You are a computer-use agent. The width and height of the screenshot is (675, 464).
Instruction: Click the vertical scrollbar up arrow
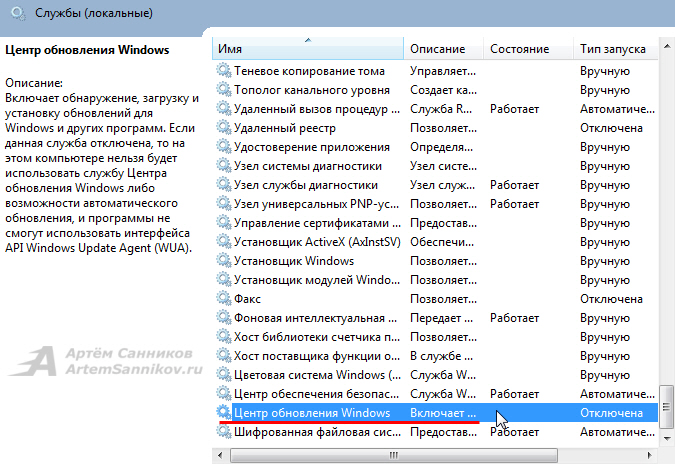tap(666, 46)
